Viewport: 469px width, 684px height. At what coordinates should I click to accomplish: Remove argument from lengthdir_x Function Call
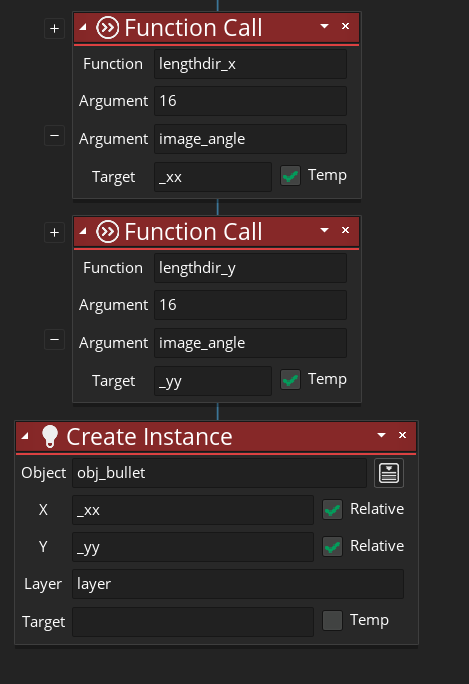coord(55,136)
